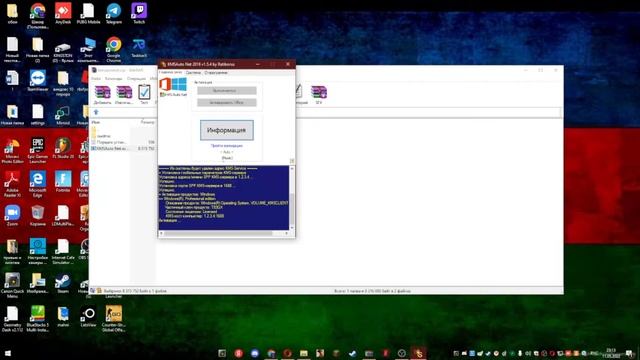Viewport: 640px width, 360px height.
Task: Sort WinRAR list by the Имя column
Action: click(96, 122)
